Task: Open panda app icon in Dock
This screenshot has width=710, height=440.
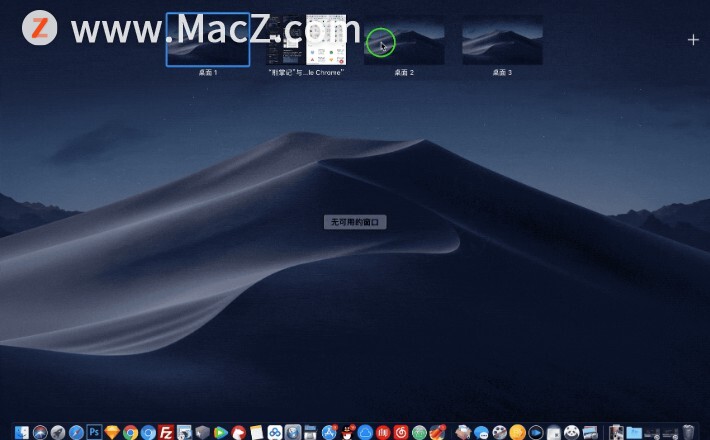Action: [x=572, y=432]
